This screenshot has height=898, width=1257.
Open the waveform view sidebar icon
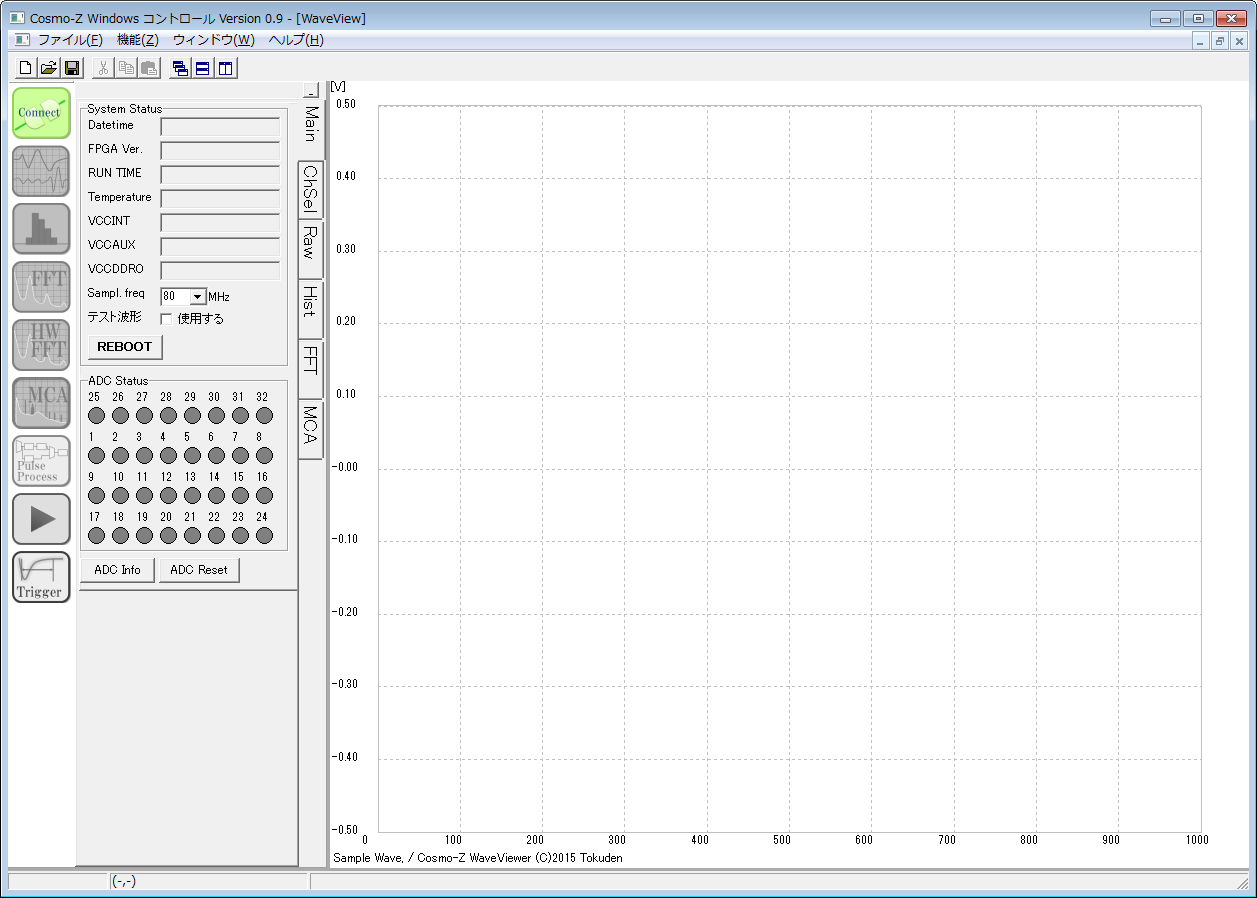point(41,171)
